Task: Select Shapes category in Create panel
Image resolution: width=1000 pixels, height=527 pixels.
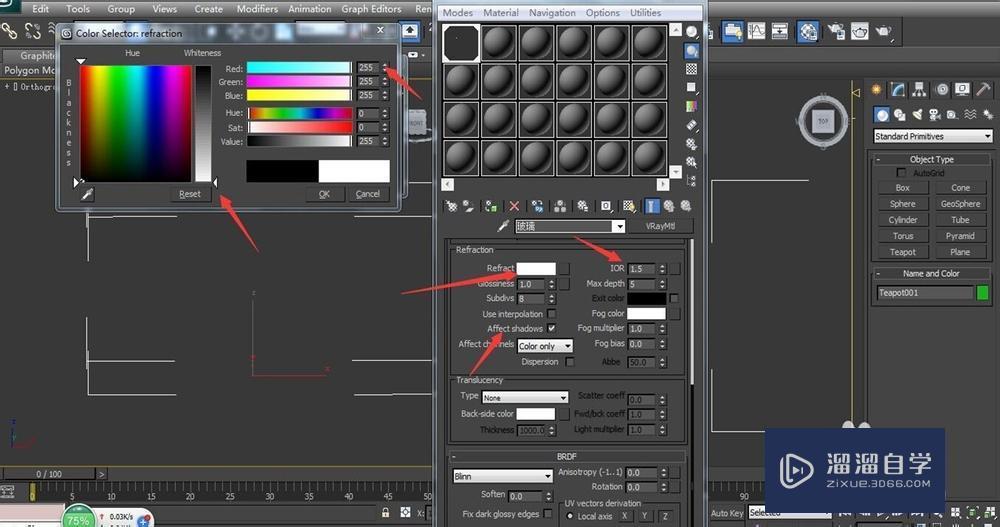Action: [900, 115]
